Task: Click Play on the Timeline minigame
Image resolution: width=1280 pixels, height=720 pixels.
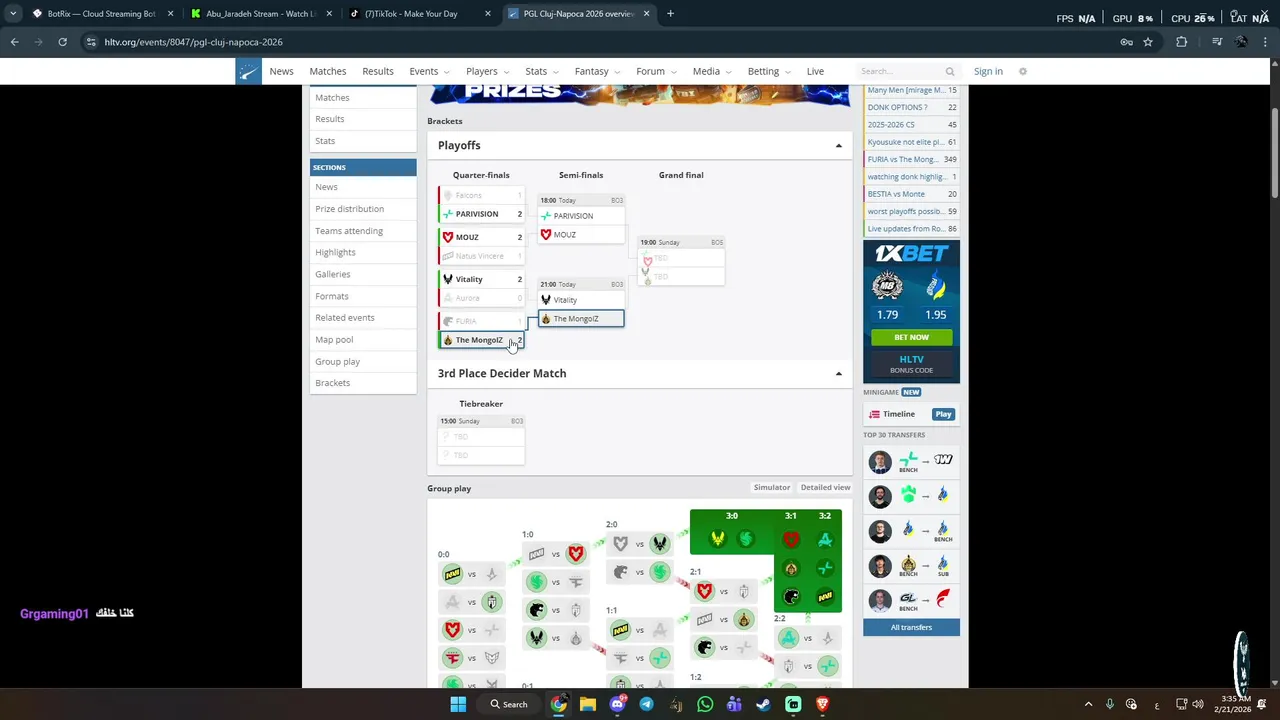Action: [943, 414]
